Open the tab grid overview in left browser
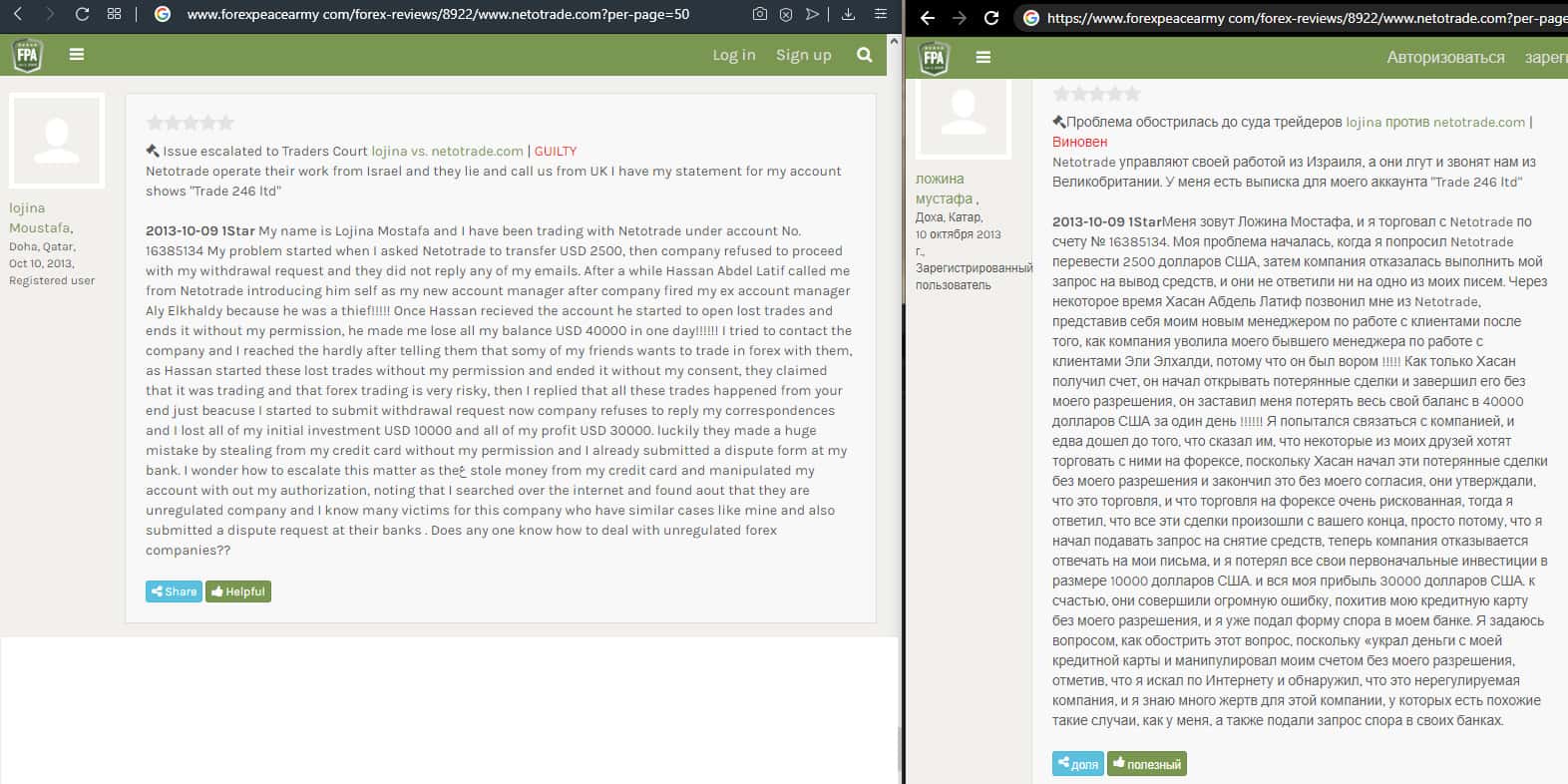 pos(114,14)
